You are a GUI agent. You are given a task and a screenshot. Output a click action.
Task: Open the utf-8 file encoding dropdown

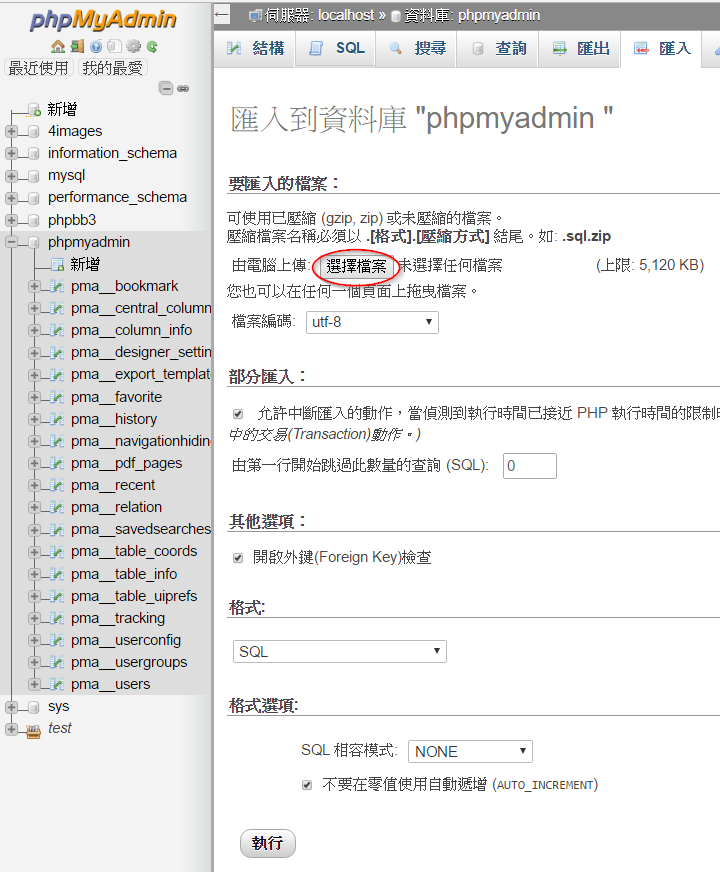[372, 322]
